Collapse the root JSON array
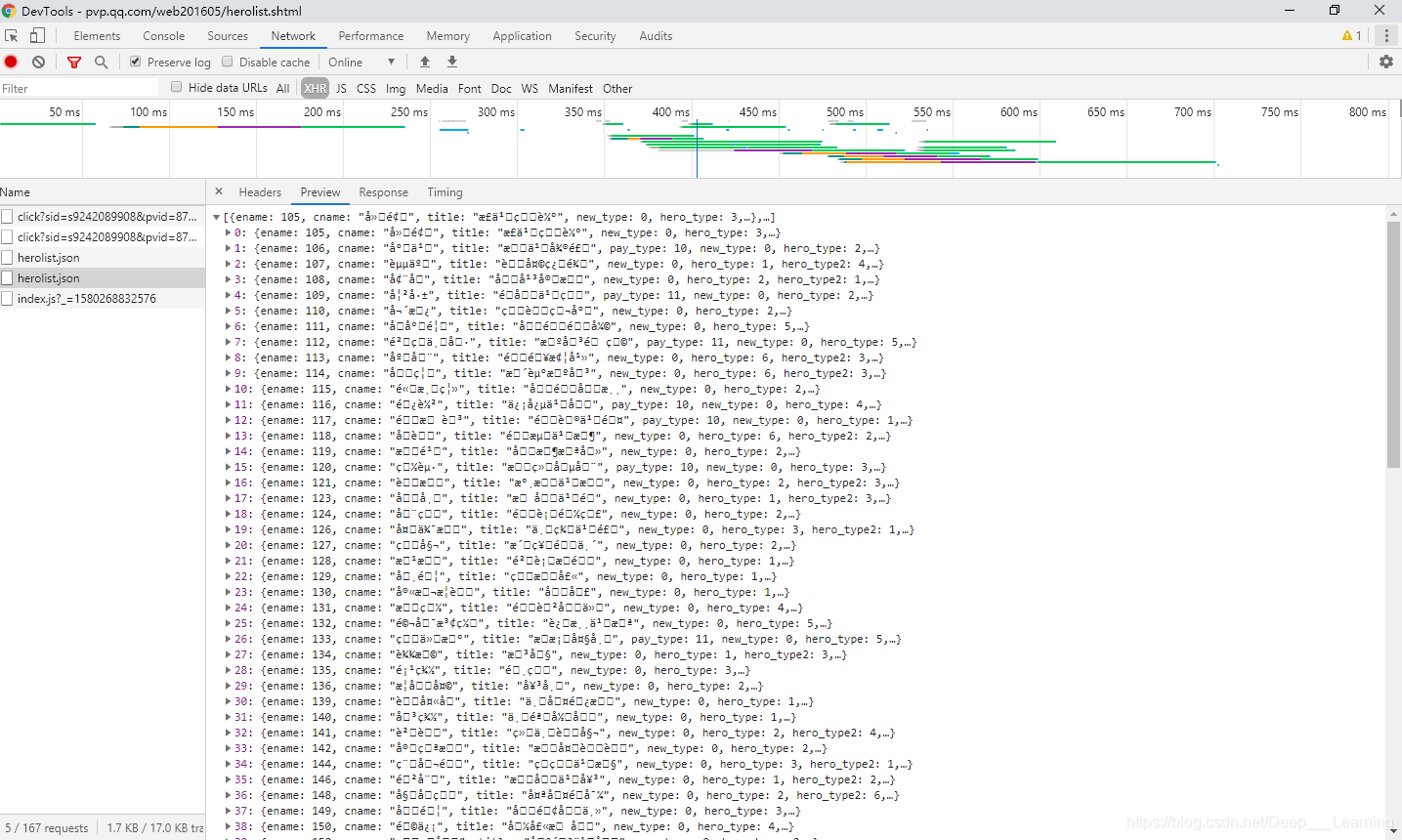Image resolution: width=1402 pixels, height=840 pixels. pos(217,217)
